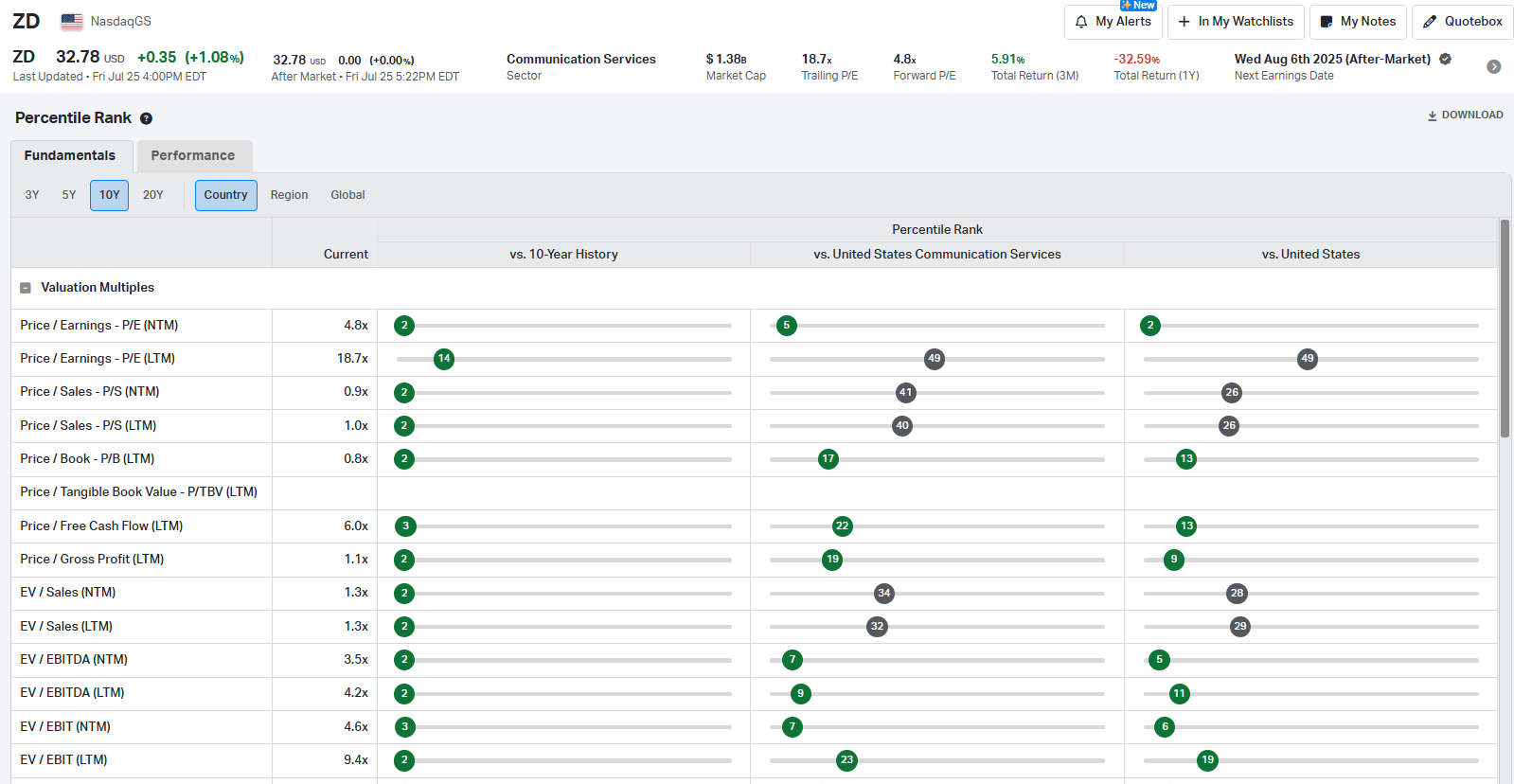Open the Quotebox

click(x=1463, y=22)
